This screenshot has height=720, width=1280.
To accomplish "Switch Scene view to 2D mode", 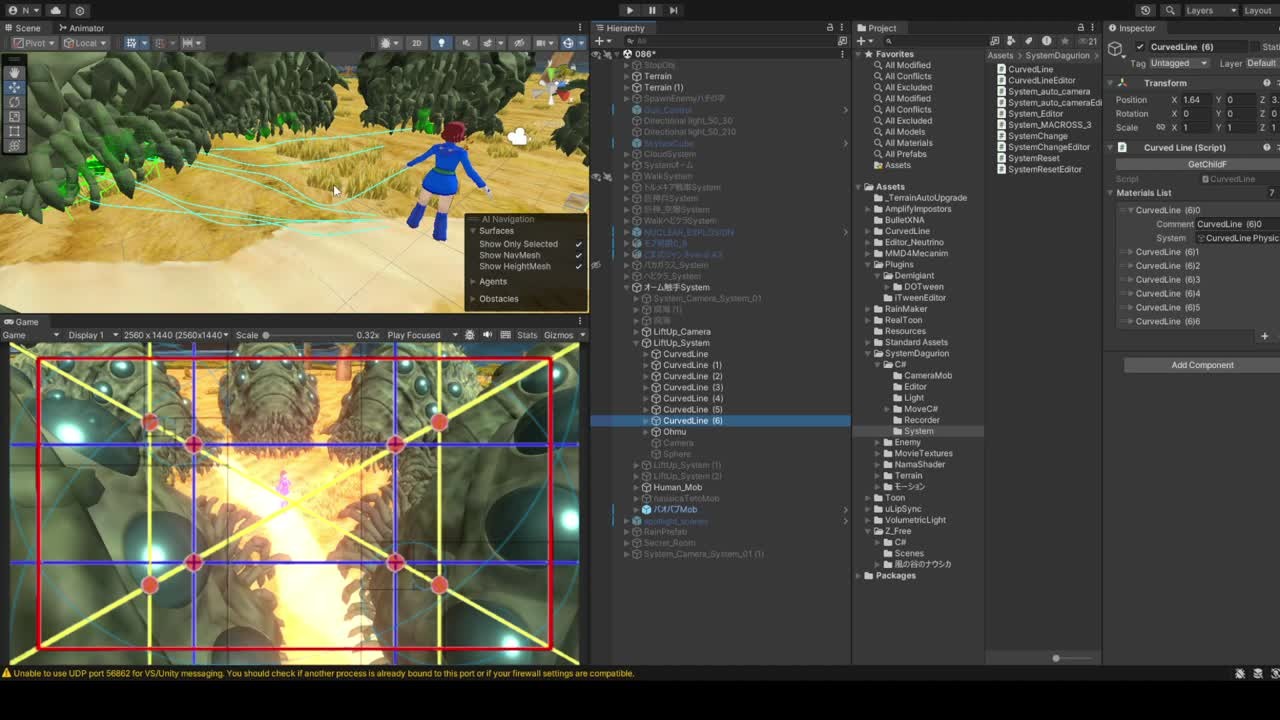I will coord(416,43).
